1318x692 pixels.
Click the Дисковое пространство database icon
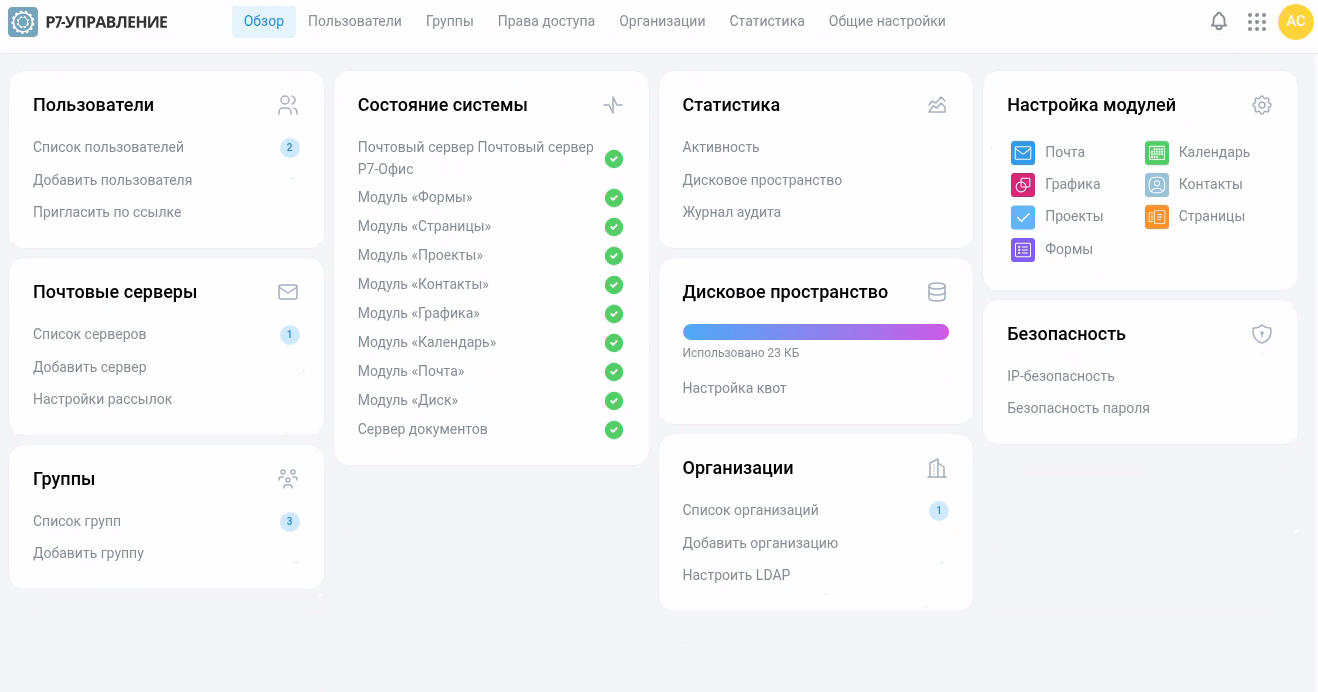(937, 292)
